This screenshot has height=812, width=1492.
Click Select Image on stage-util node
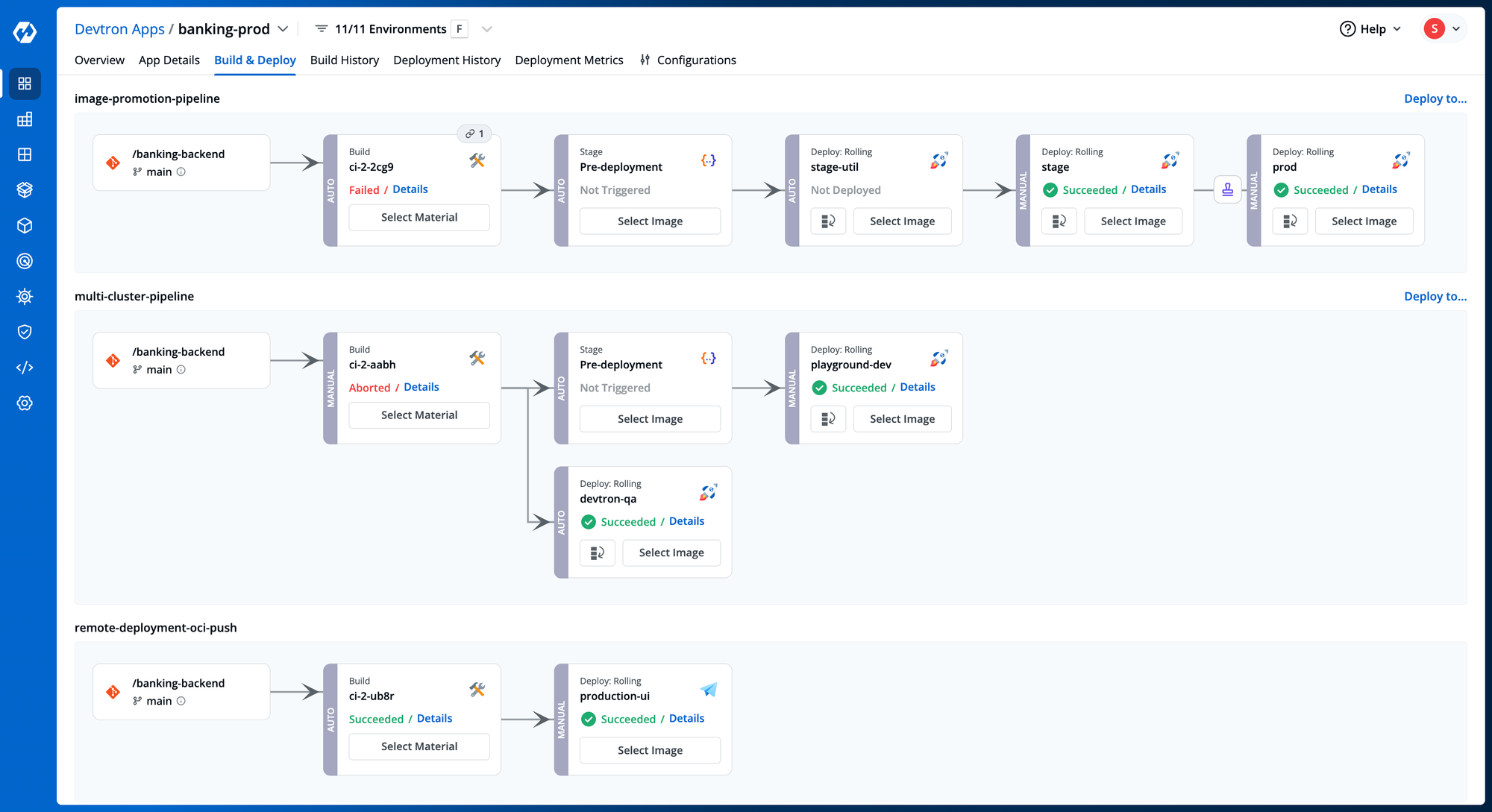(903, 221)
